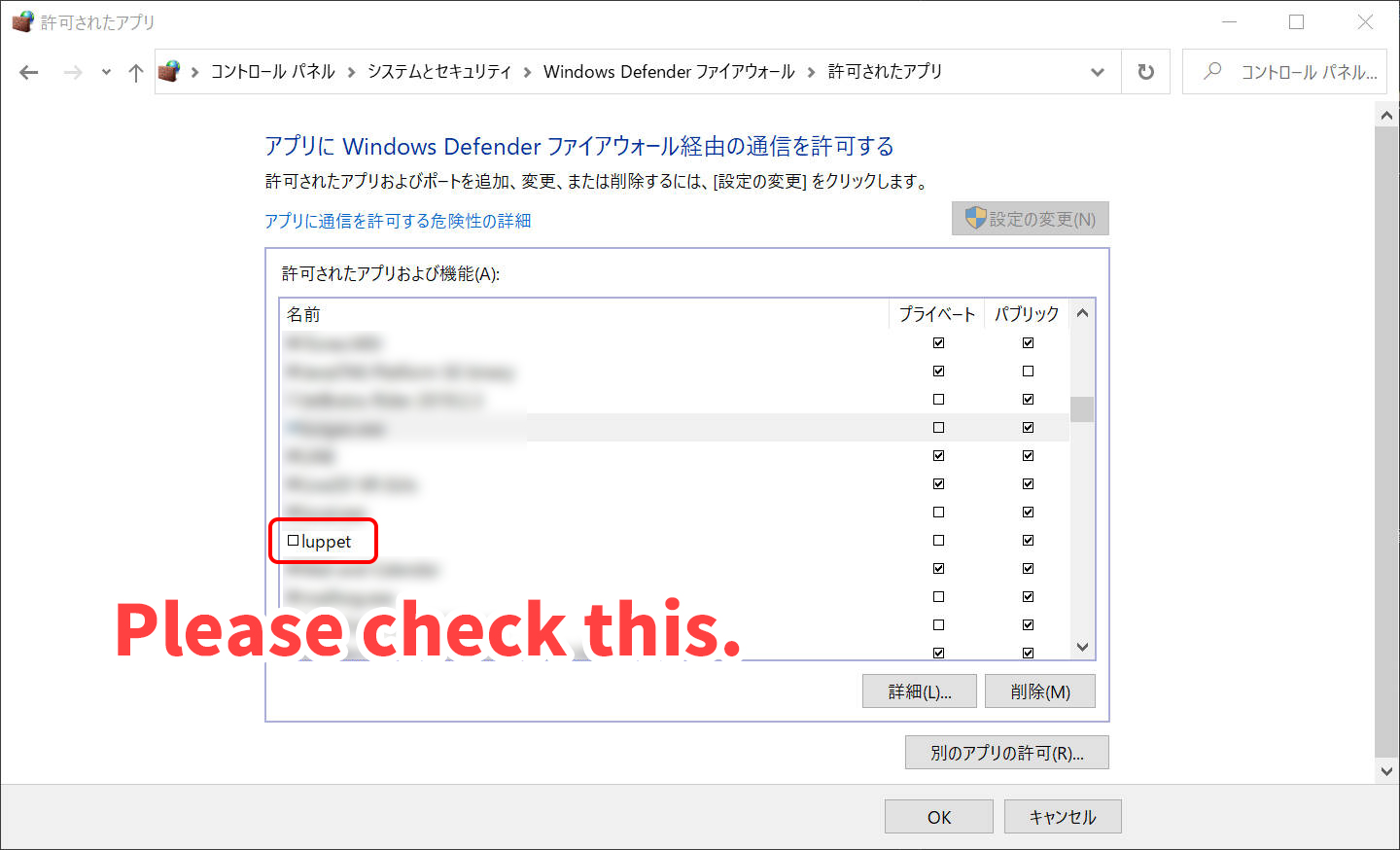The image size is (1400, 850).
Task: Toggle first row's private checkbox
Action: point(938,342)
